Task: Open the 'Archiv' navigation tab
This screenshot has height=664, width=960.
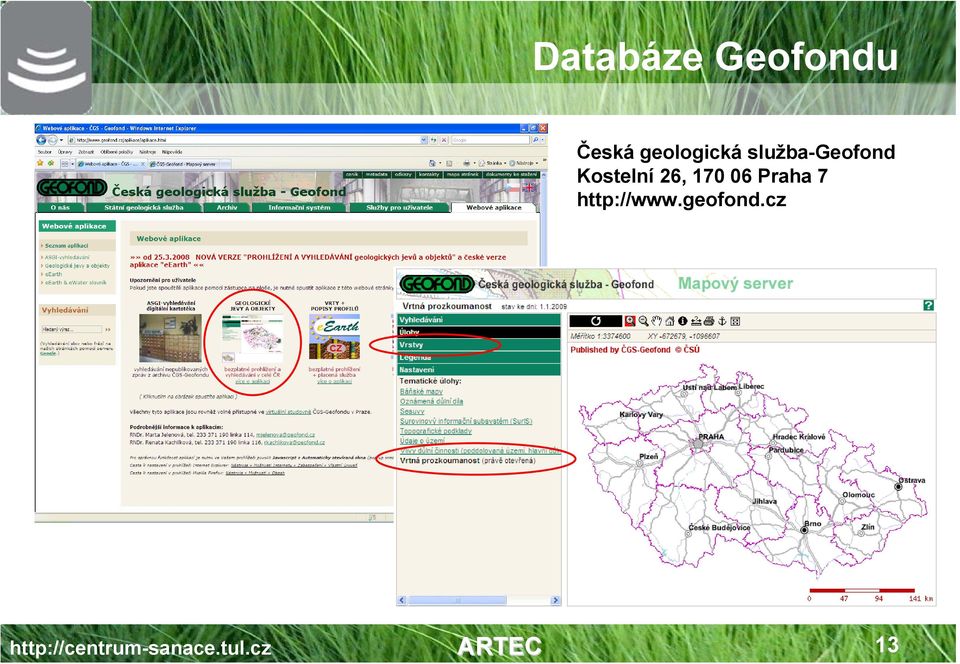Action: pyautogui.click(x=227, y=208)
